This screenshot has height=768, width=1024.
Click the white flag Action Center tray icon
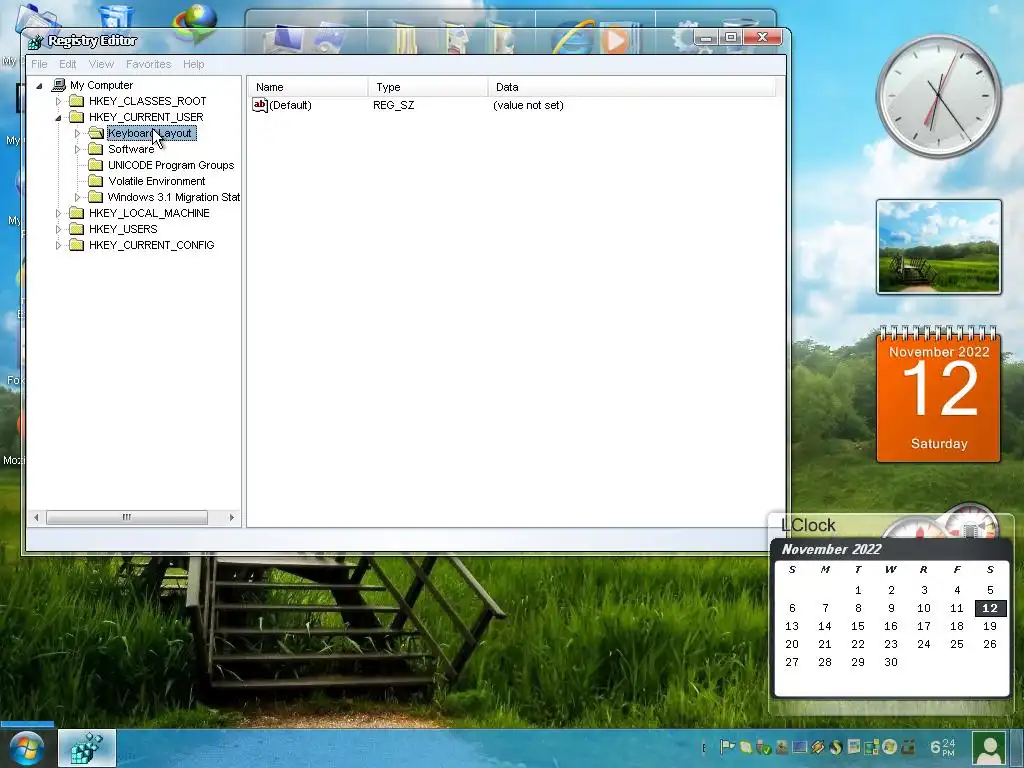726,747
